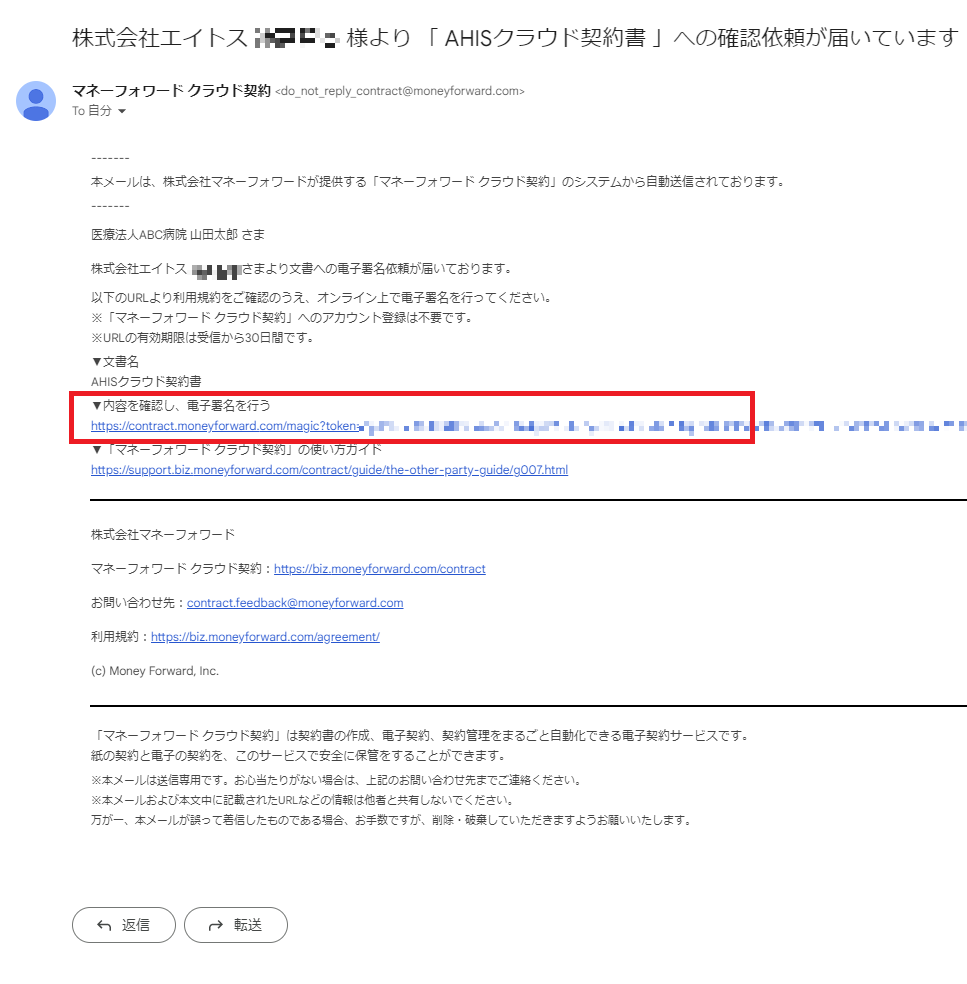The image size is (967, 984).
Task: Click the ▼文書名 label
Action: [x=115, y=361]
